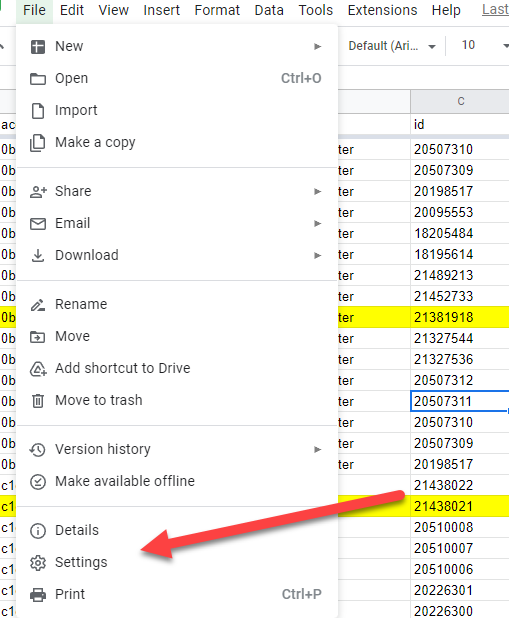Click the Open folder icon
The height and width of the screenshot is (618, 509).
38,78
